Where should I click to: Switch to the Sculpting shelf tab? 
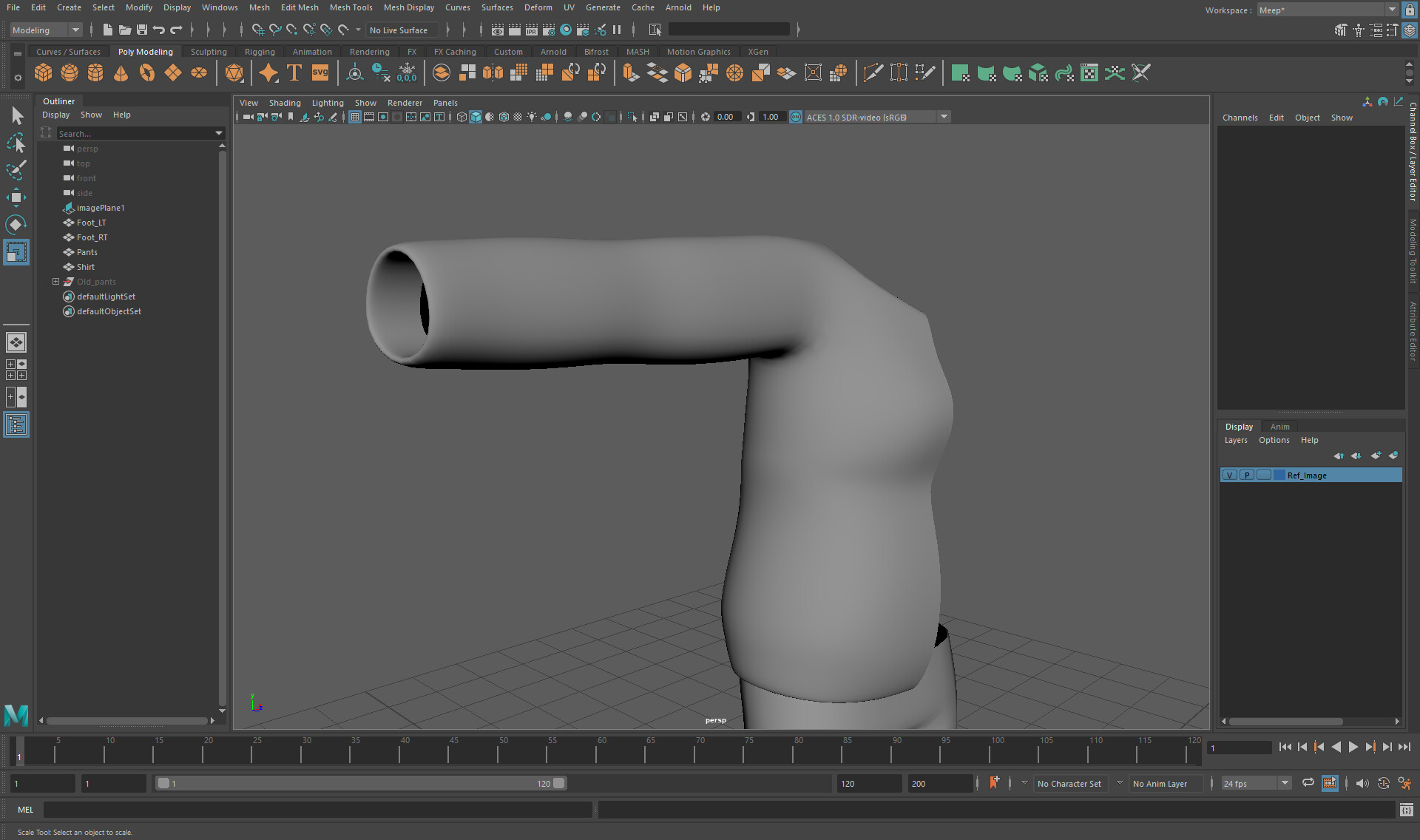pos(209,52)
